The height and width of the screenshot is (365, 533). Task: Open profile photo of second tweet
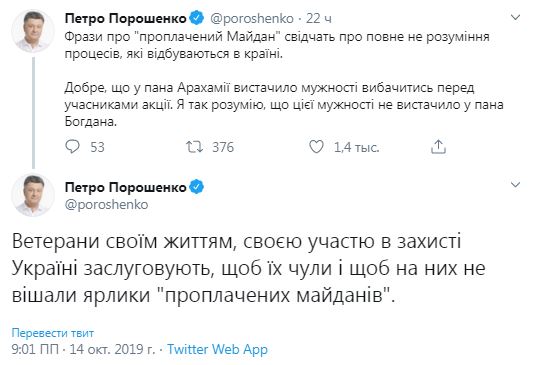point(33,195)
